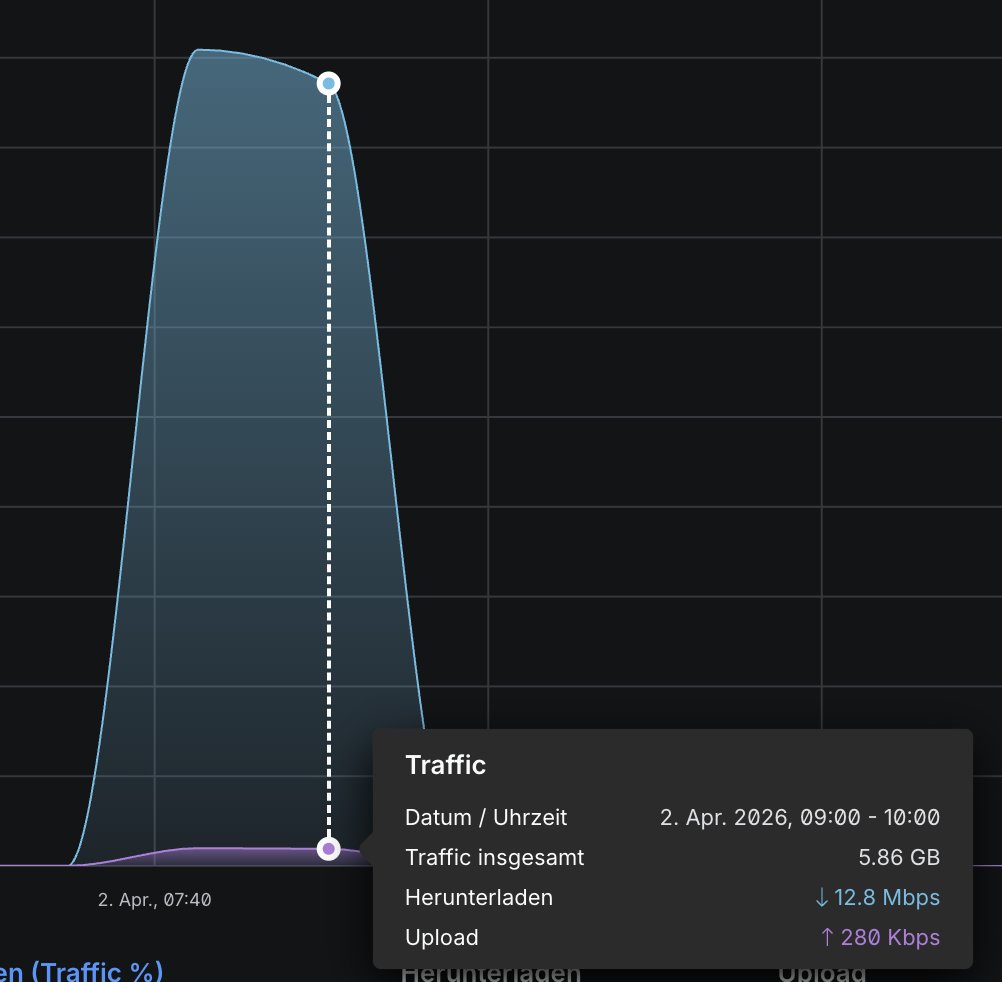Click the up arrow icon beside 280 Kbps
This screenshot has height=982, width=1002.
827,937
